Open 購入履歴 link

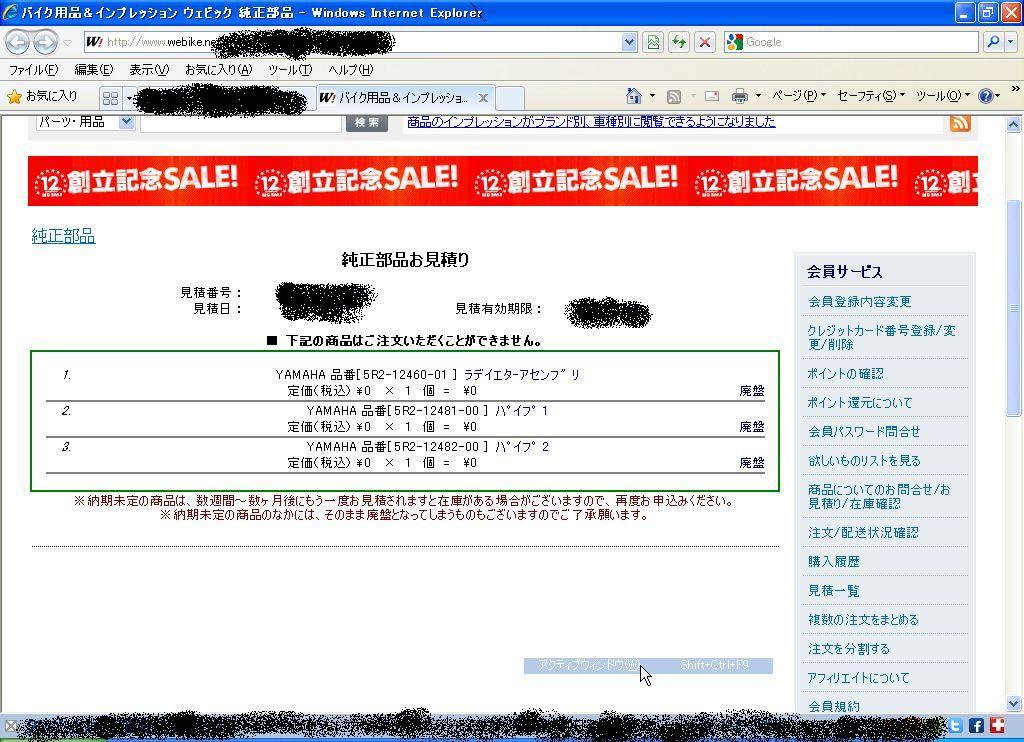click(833, 562)
